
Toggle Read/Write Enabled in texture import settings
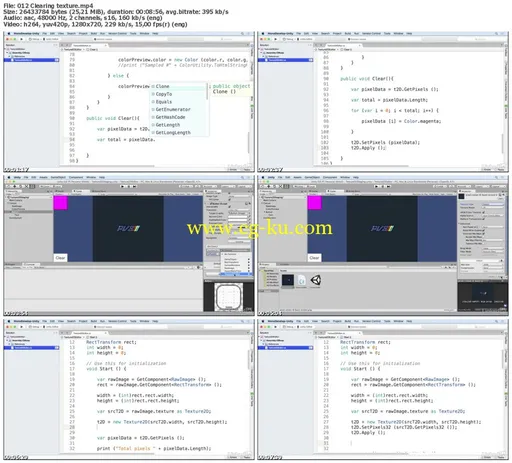click(x=484, y=230)
